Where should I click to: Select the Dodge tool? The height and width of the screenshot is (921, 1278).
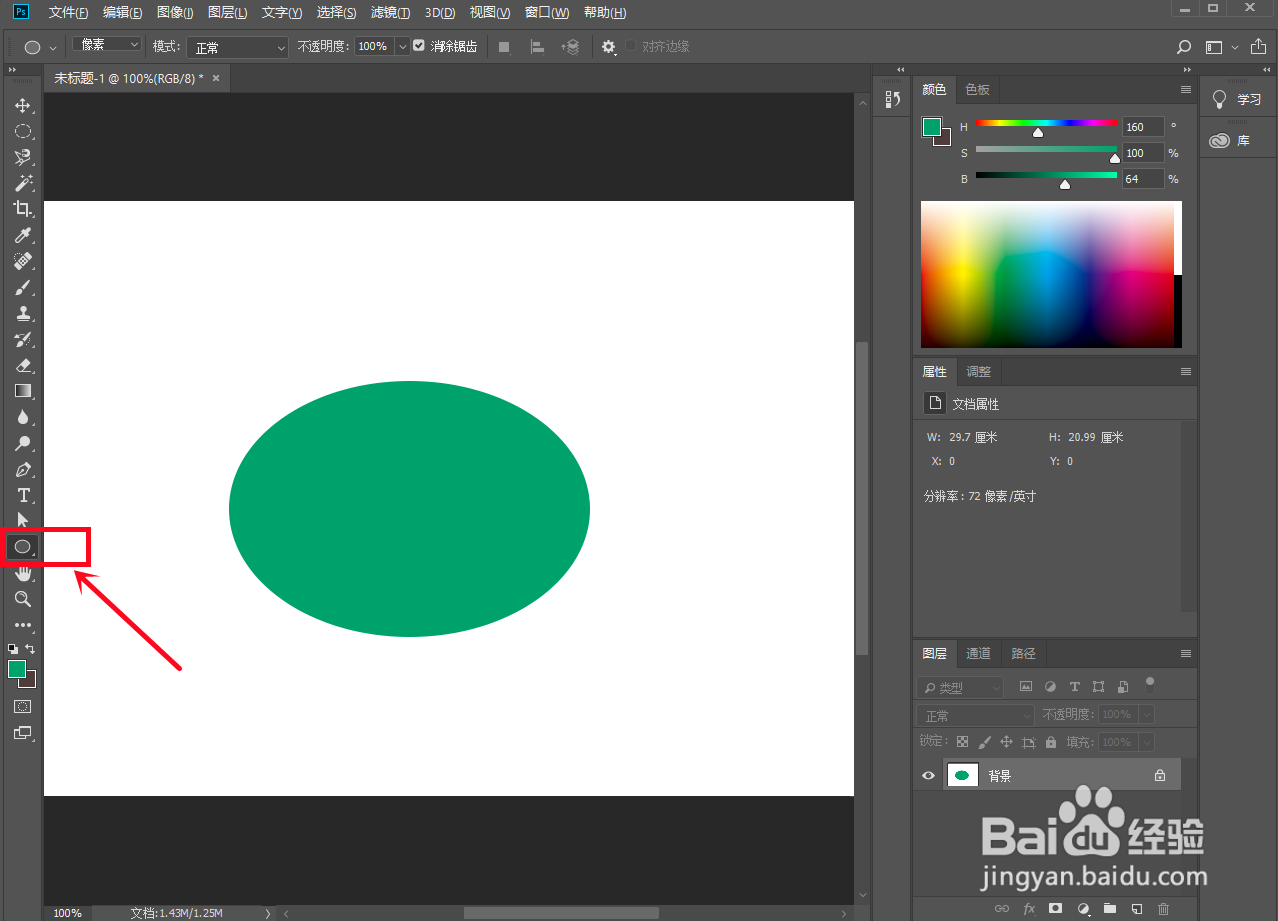[x=22, y=443]
